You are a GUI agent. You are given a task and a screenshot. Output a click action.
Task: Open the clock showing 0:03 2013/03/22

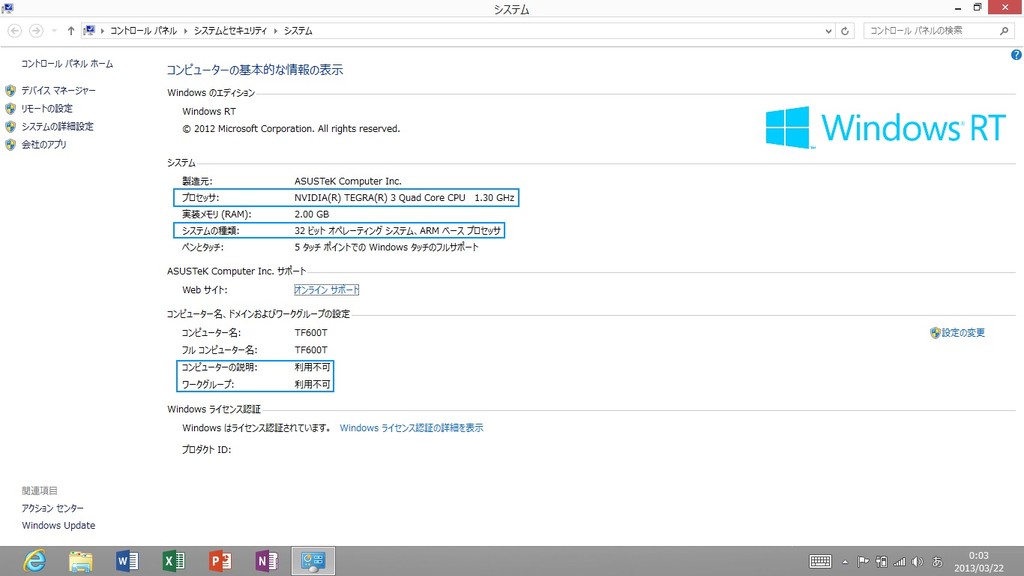pyautogui.click(x=978, y=562)
